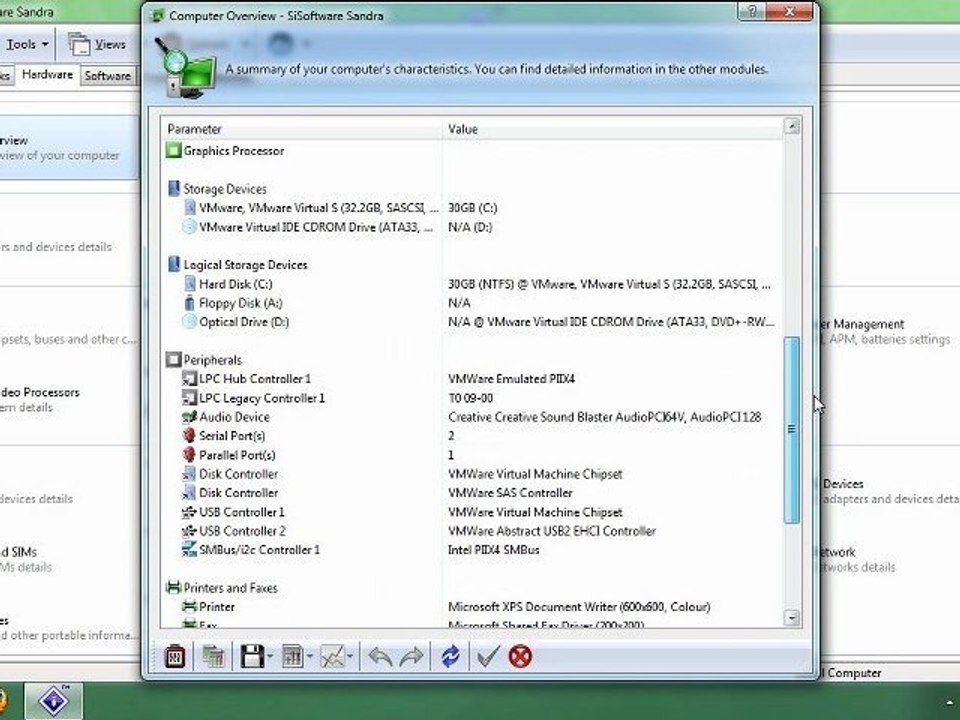Click the back arrow in bottom toolbar

point(380,657)
